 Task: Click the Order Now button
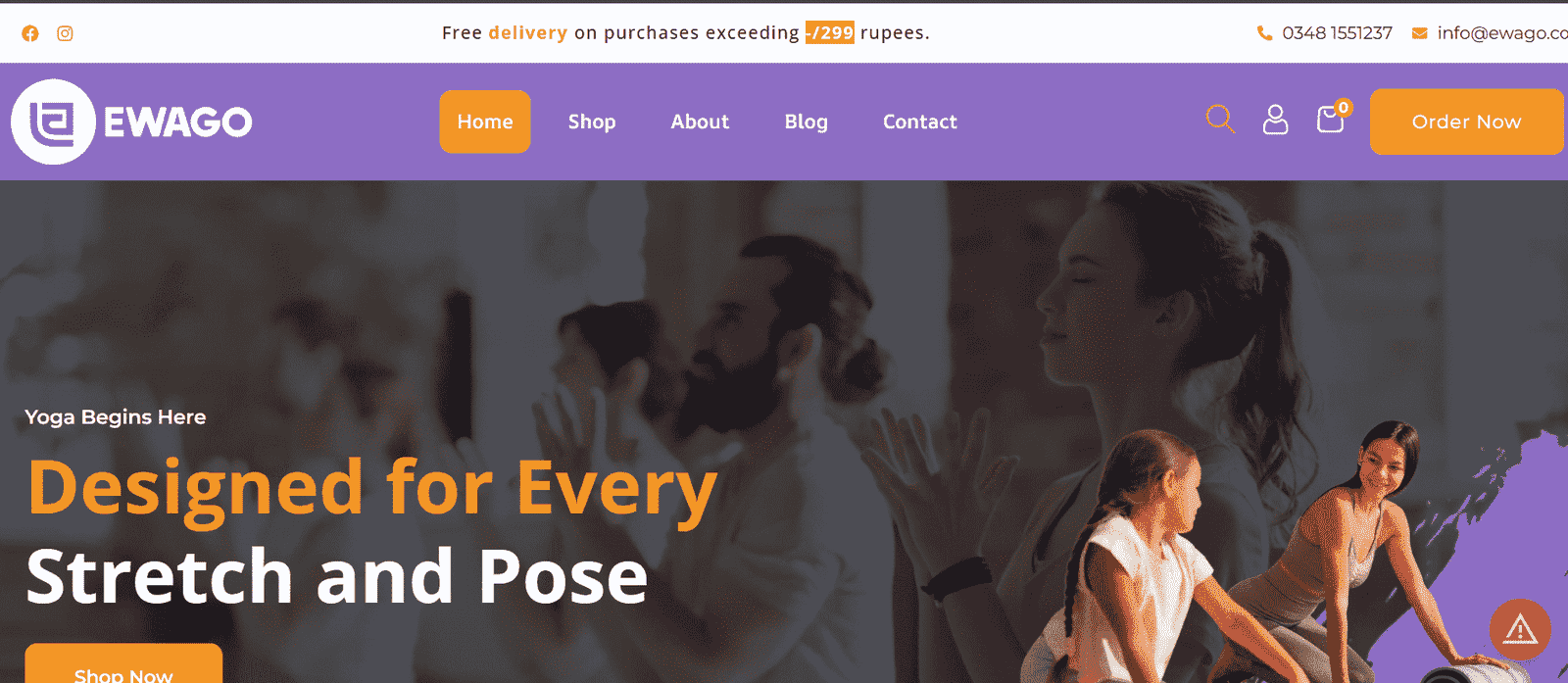[x=1466, y=122]
